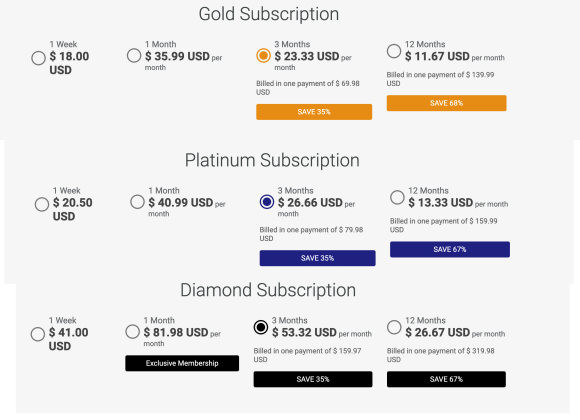Viewport: 580px width, 420px height.
Task: Select Platinum 3 Months $26.66 radio button
Action: click(266, 202)
